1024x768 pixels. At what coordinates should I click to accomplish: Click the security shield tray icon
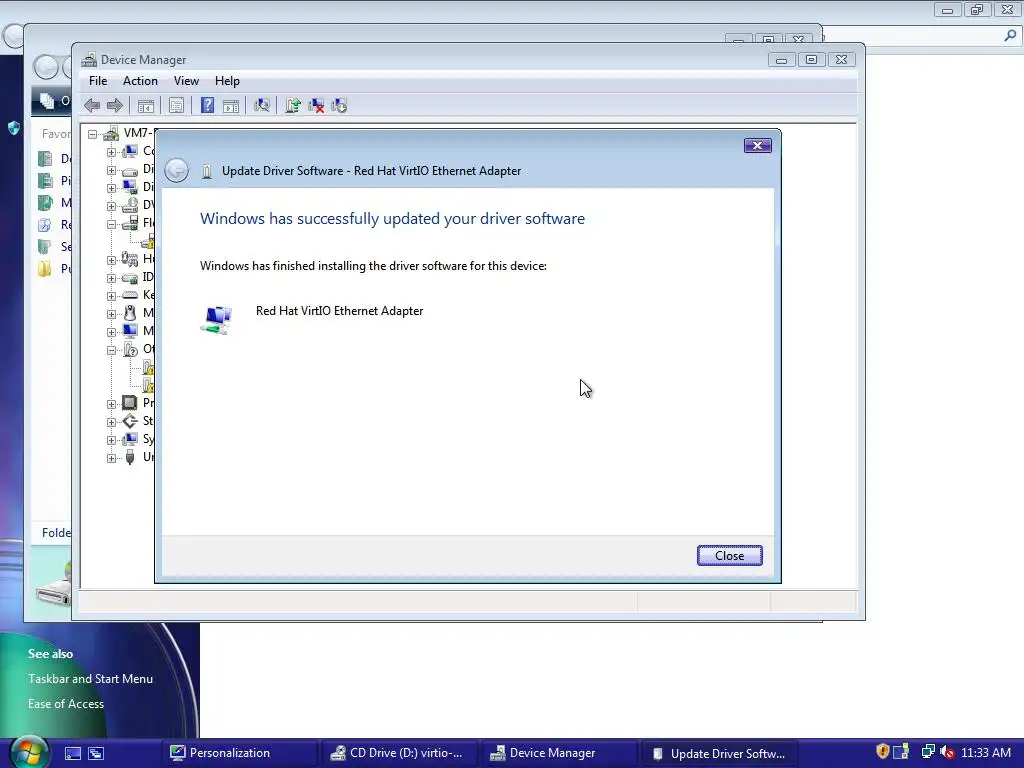tap(882, 752)
